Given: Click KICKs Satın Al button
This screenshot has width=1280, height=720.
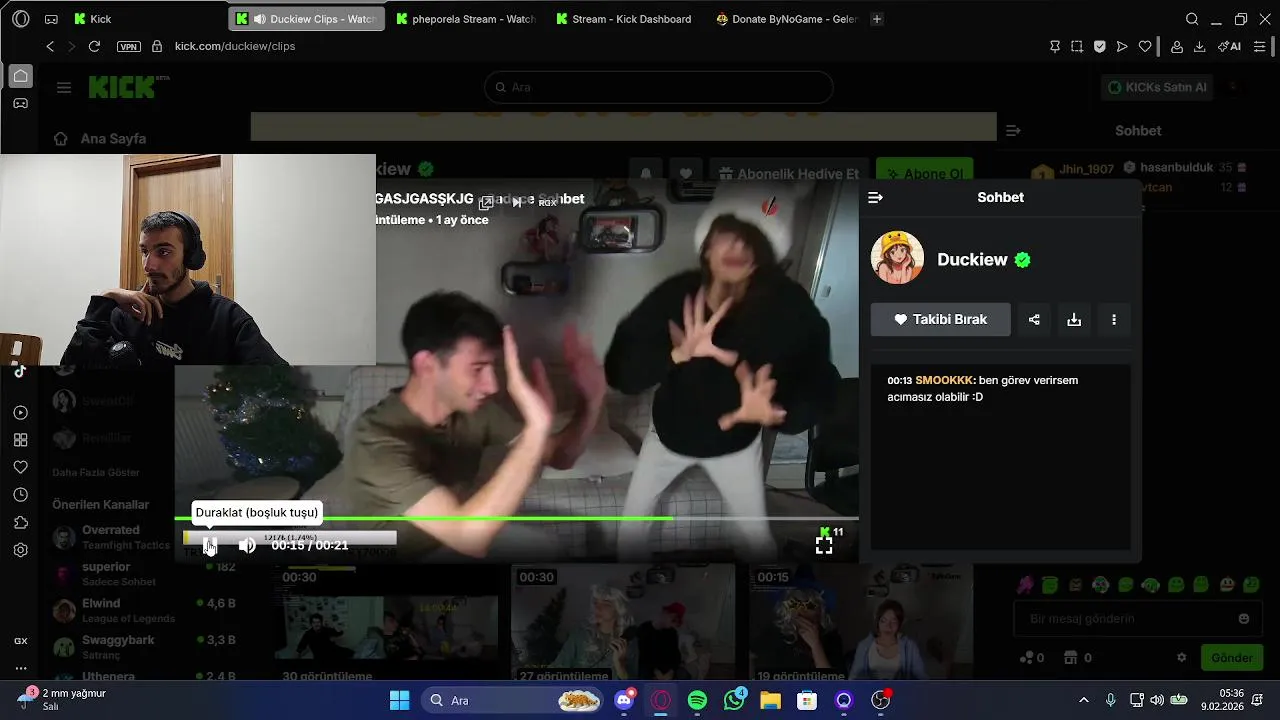Looking at the screenshot, I should [x=1156, y=87].
